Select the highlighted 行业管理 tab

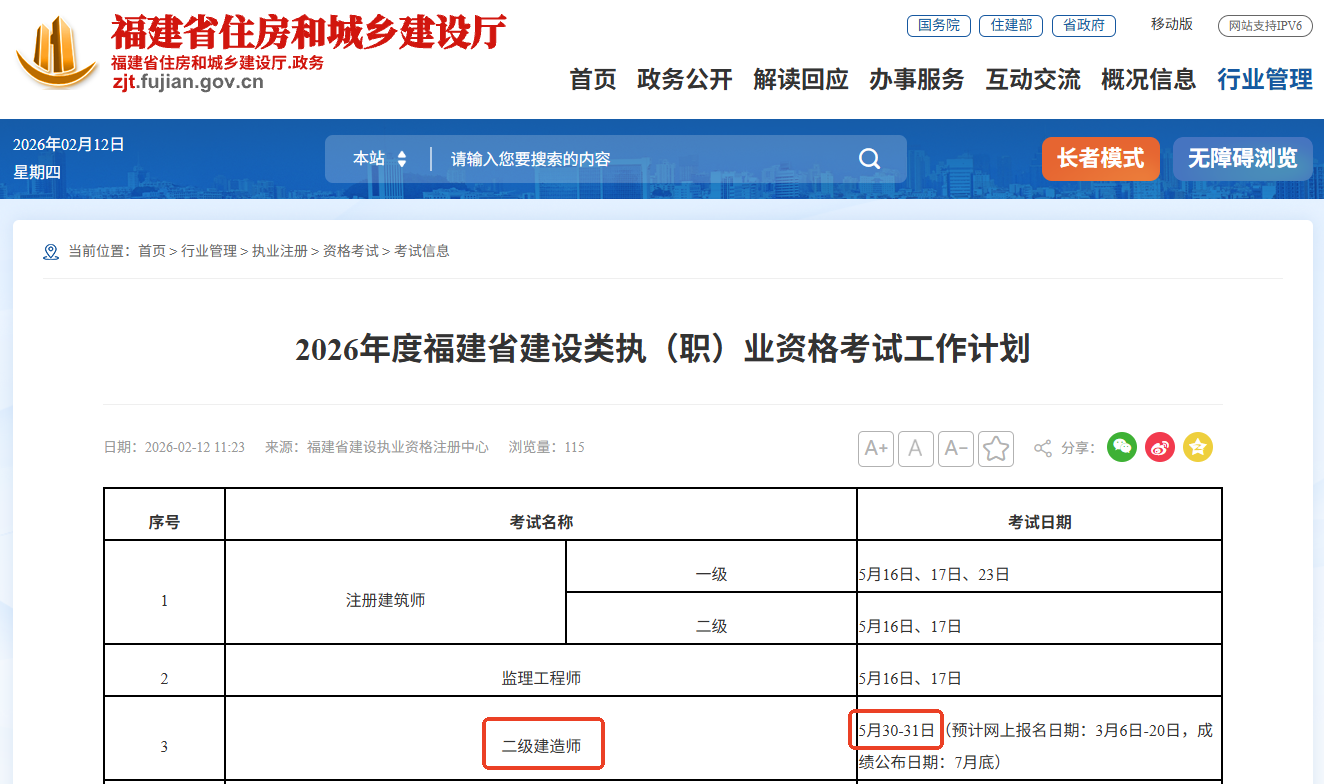1263,80
